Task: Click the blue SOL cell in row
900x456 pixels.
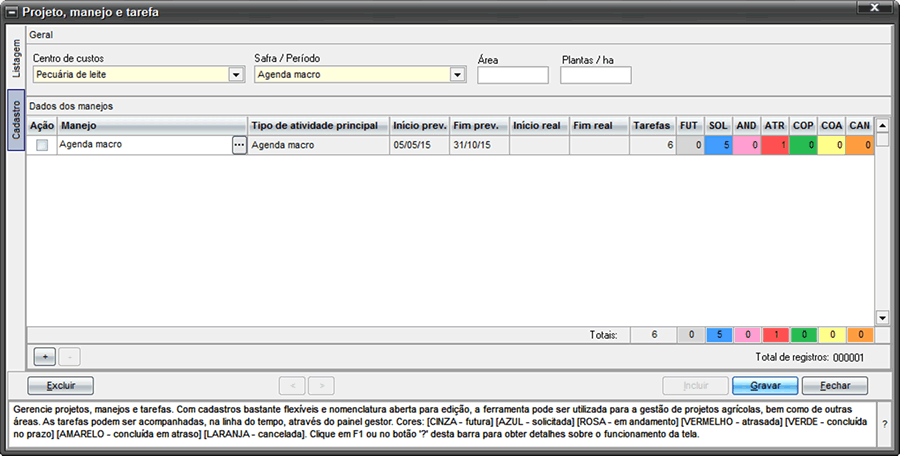Action: [718, 145]
